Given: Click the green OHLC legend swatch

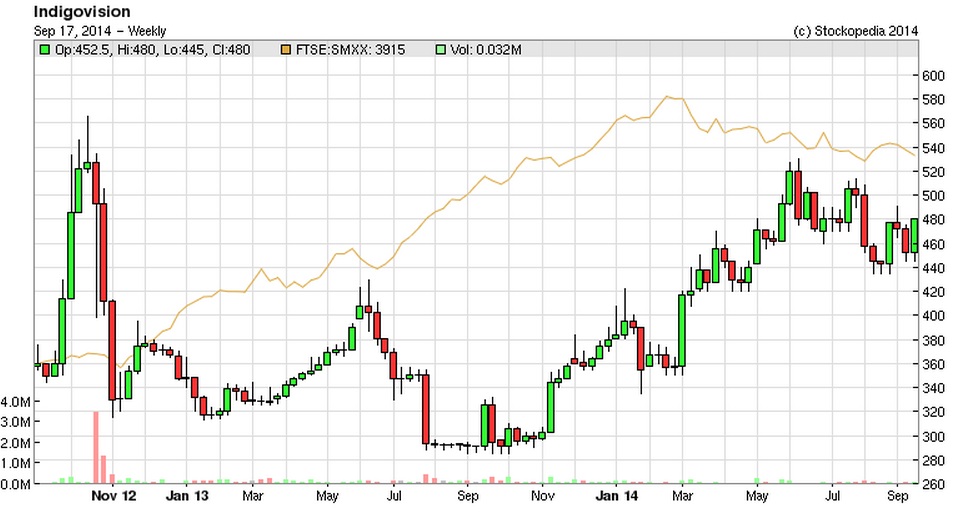Looking at the screenshot, I should coord(45,49).
